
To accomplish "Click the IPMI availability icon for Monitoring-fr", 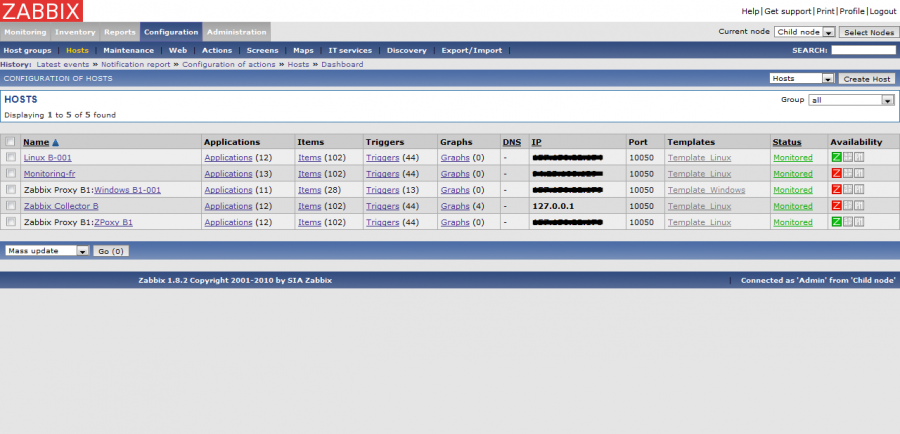I will [x=859, y=173].
